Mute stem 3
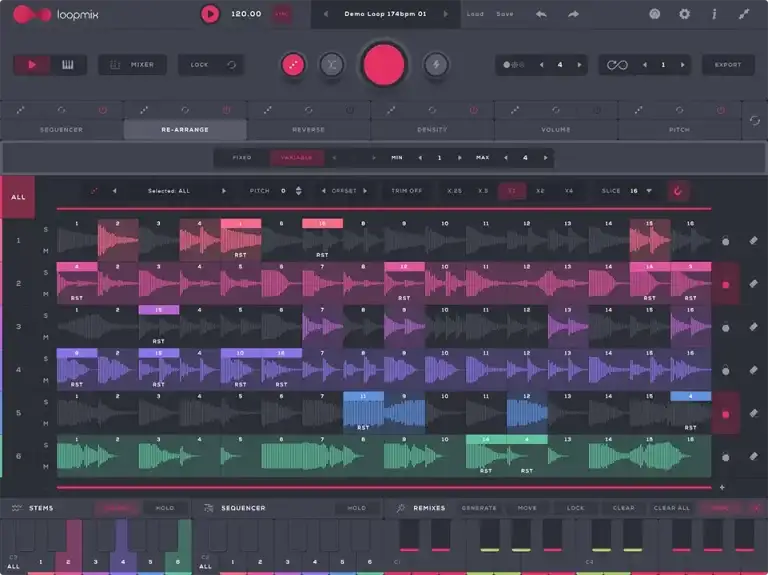768x575 pixels. coord(46,337)
